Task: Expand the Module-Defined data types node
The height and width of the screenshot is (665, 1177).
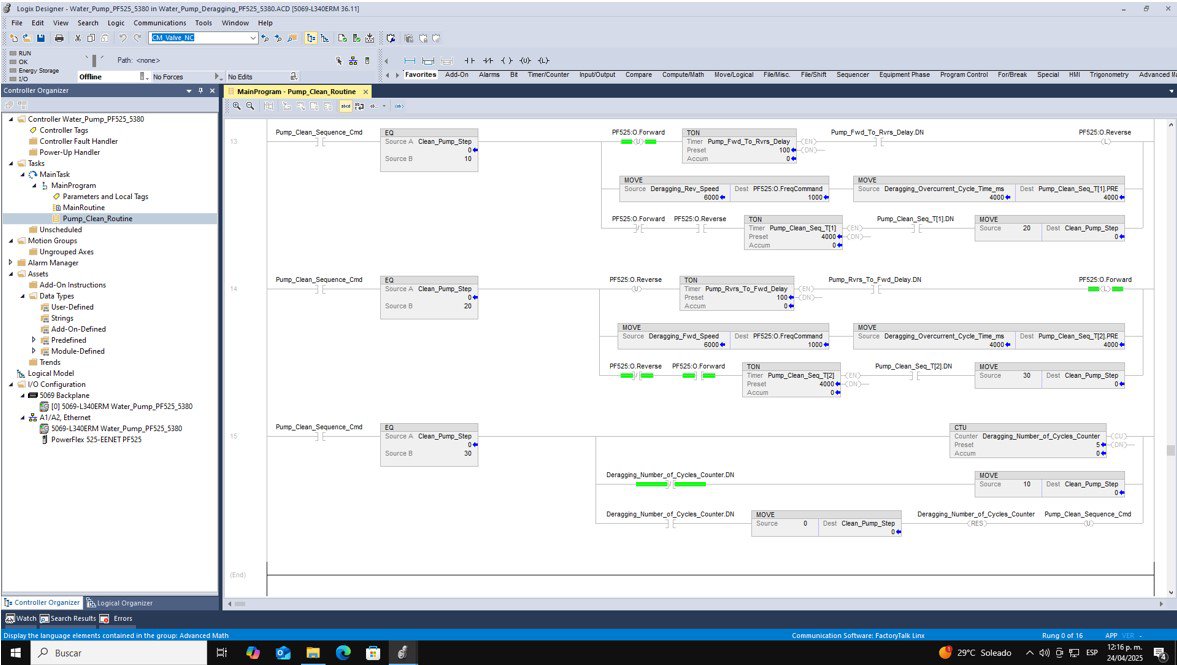Action: tap(34, 351)
